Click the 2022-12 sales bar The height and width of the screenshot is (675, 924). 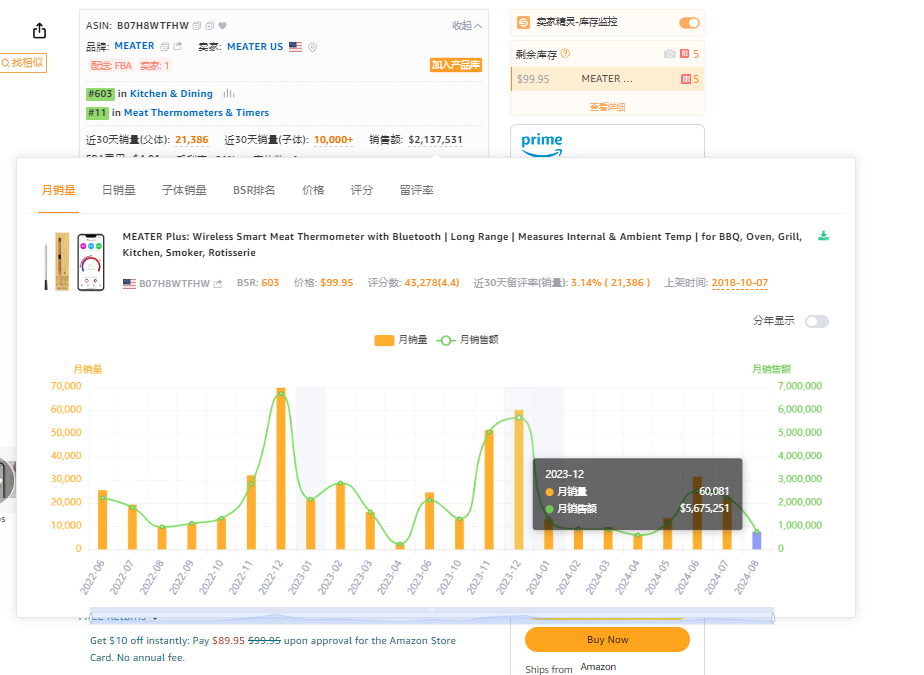coord(281,469)
